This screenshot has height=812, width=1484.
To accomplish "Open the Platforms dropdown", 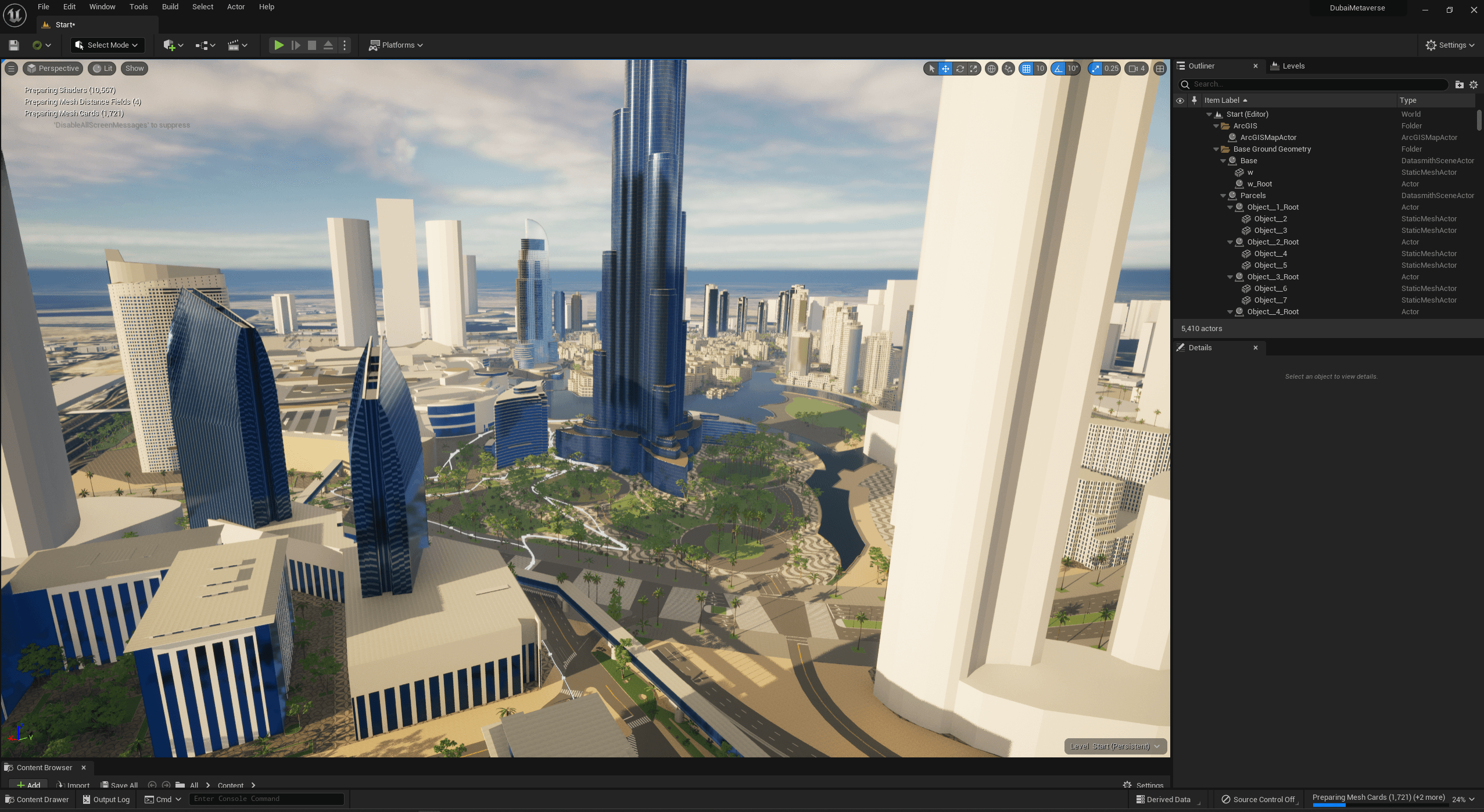I will coord(396,45).
